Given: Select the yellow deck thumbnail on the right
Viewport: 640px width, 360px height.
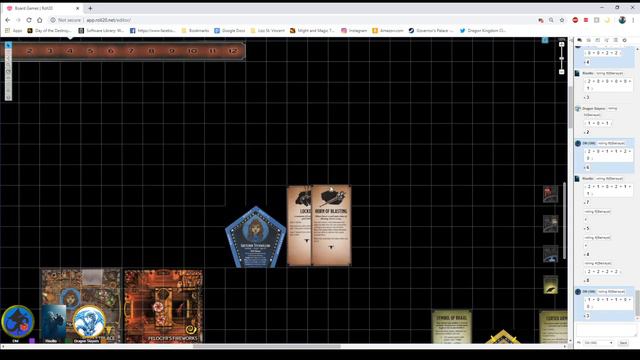Looking at the screenshot, I should pyautogui.click(x=551, y=284).
